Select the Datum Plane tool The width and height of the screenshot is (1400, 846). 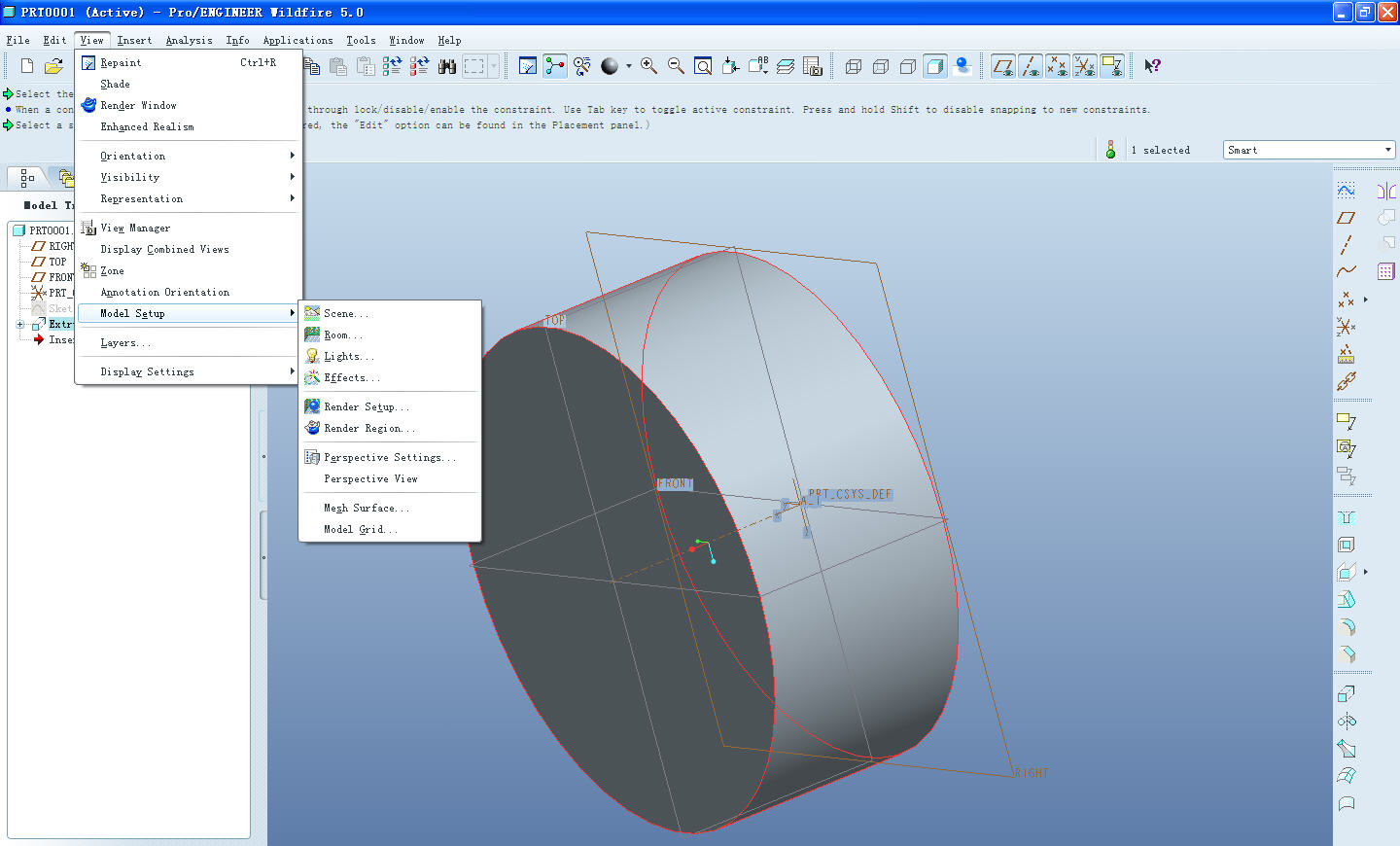1346,218
